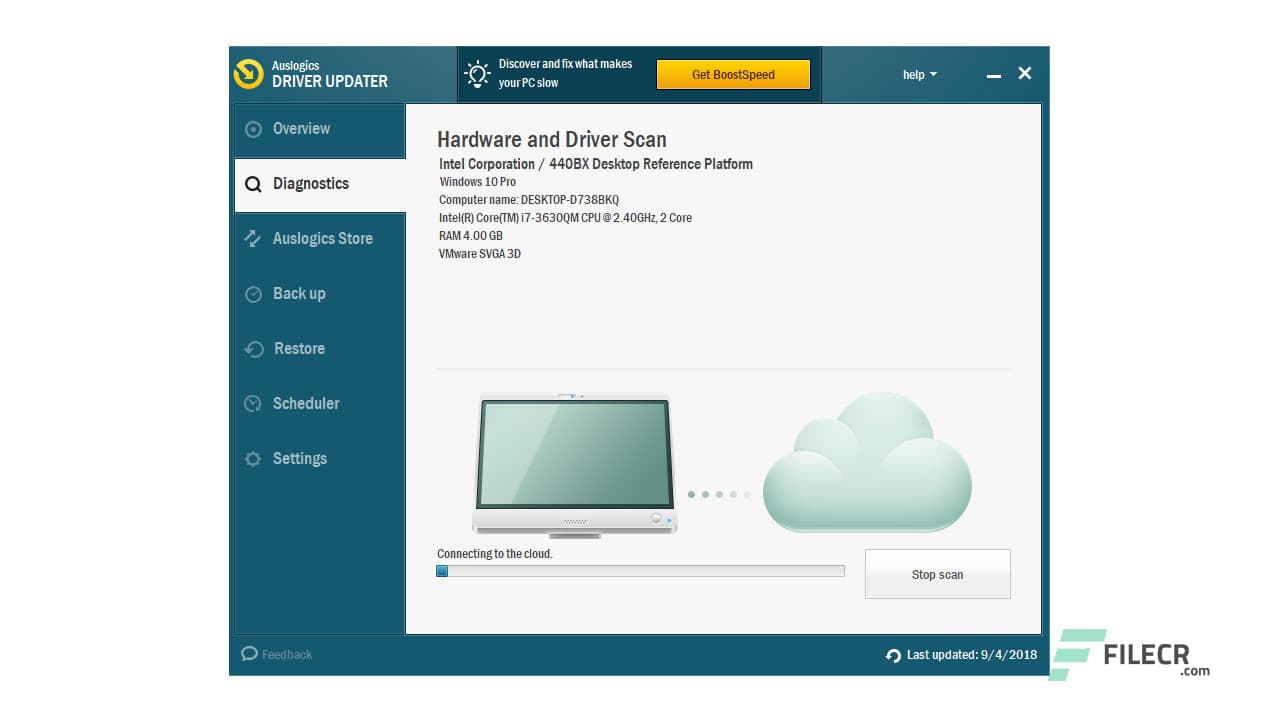This screenshot has height=720, width=1280.
Task: Open the Settings section
Action: (x=299, y=459)
